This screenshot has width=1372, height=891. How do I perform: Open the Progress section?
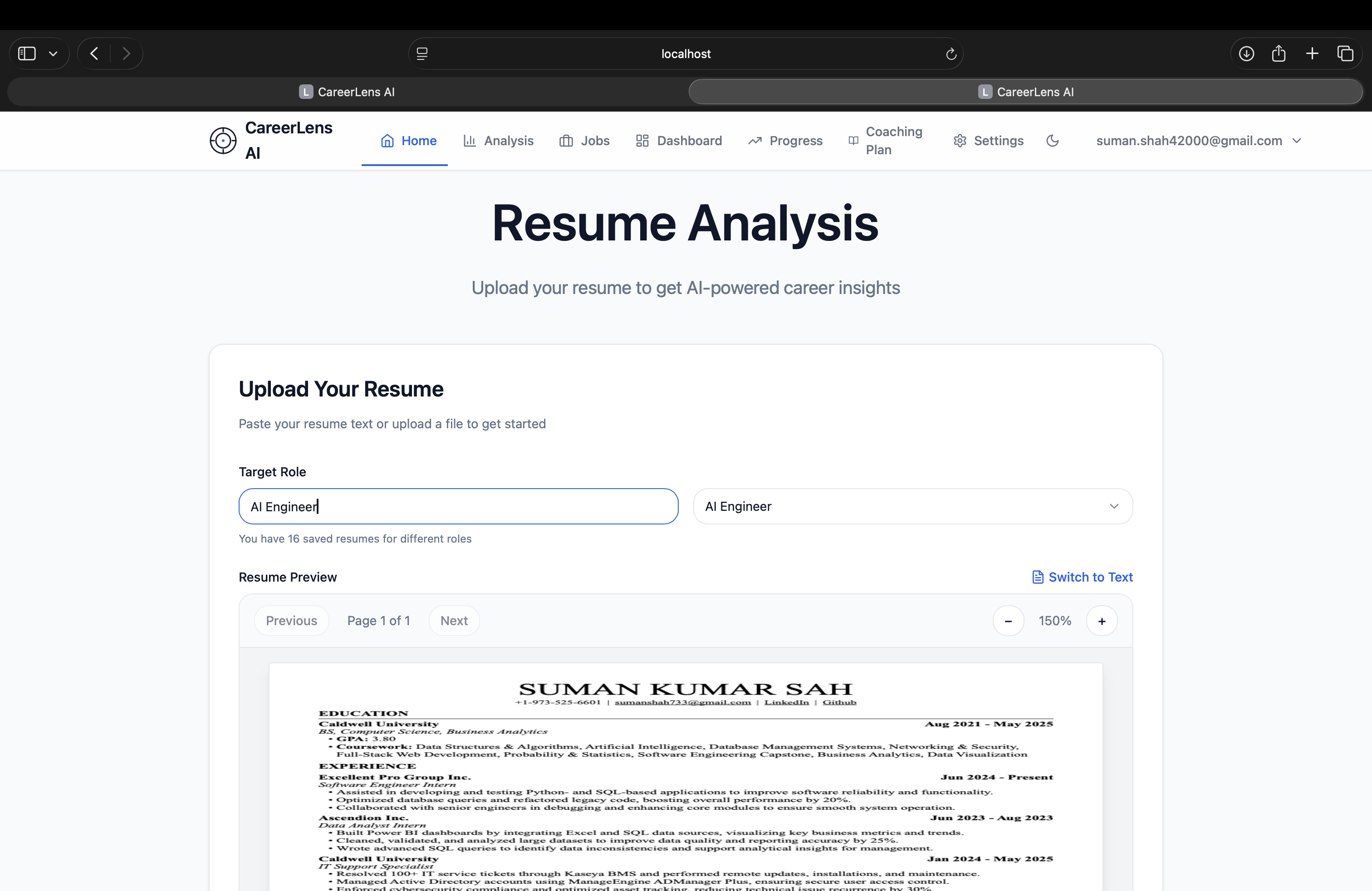pos(785,141)
